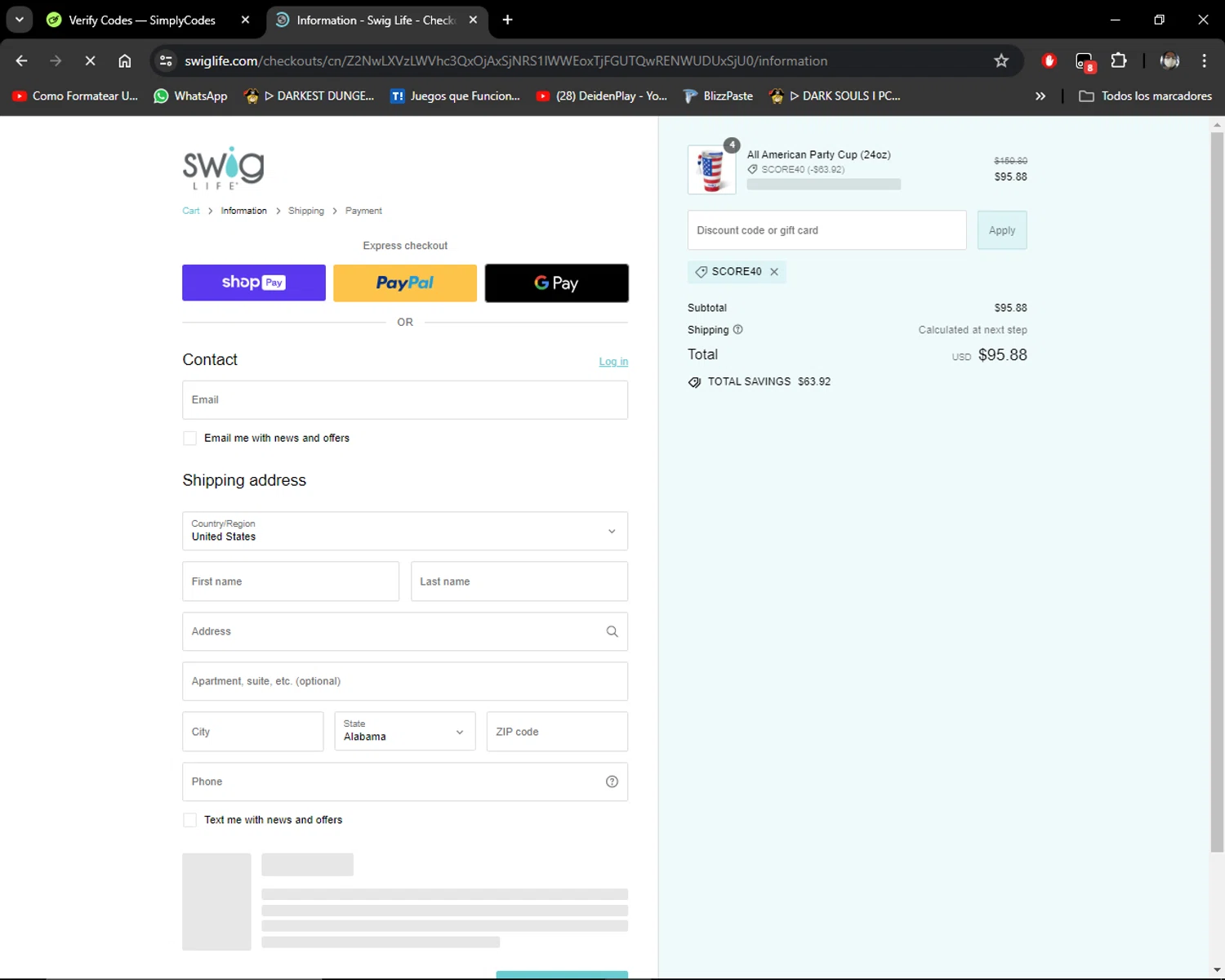This screenshot has width=1225, height=980.
Task: Click the Phone field
Action: point(405,782)
